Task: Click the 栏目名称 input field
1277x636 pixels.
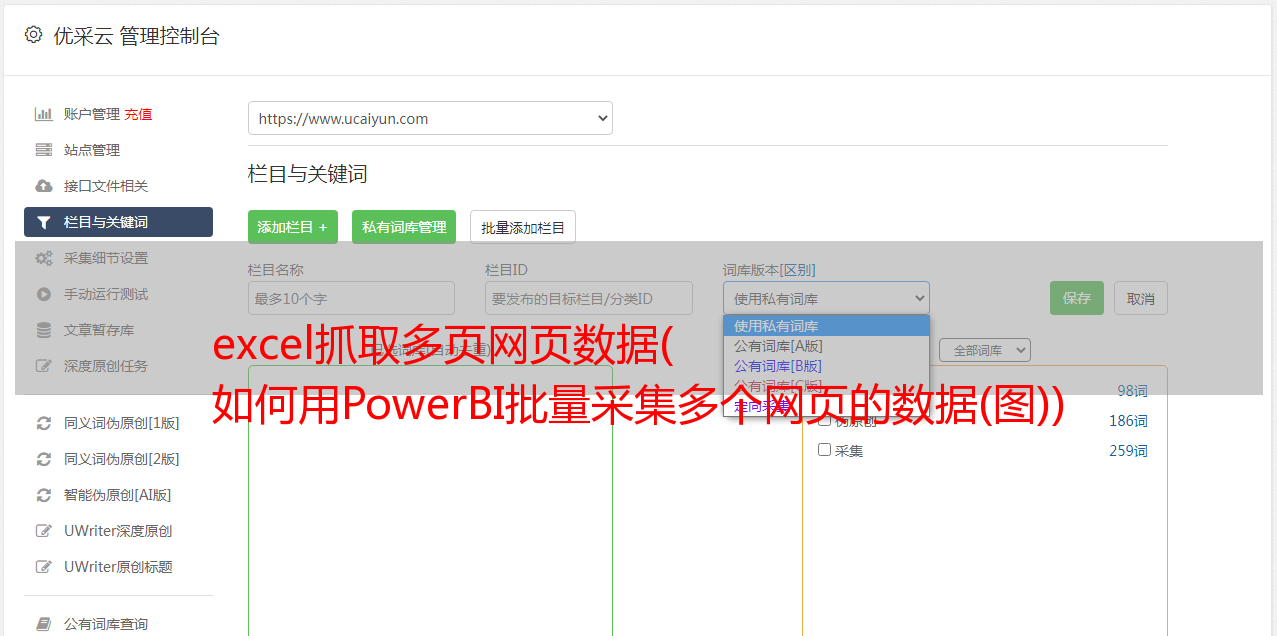Action: coord(351,298)
